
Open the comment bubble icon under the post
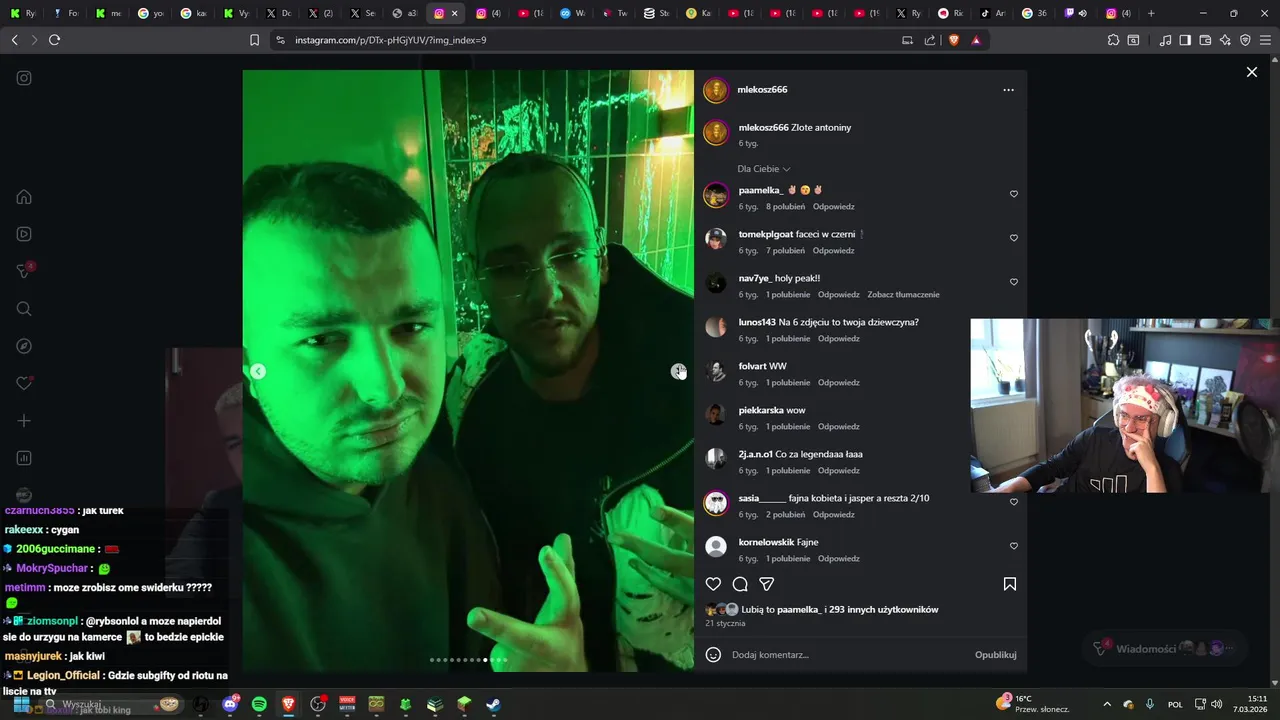coord(740,584)
